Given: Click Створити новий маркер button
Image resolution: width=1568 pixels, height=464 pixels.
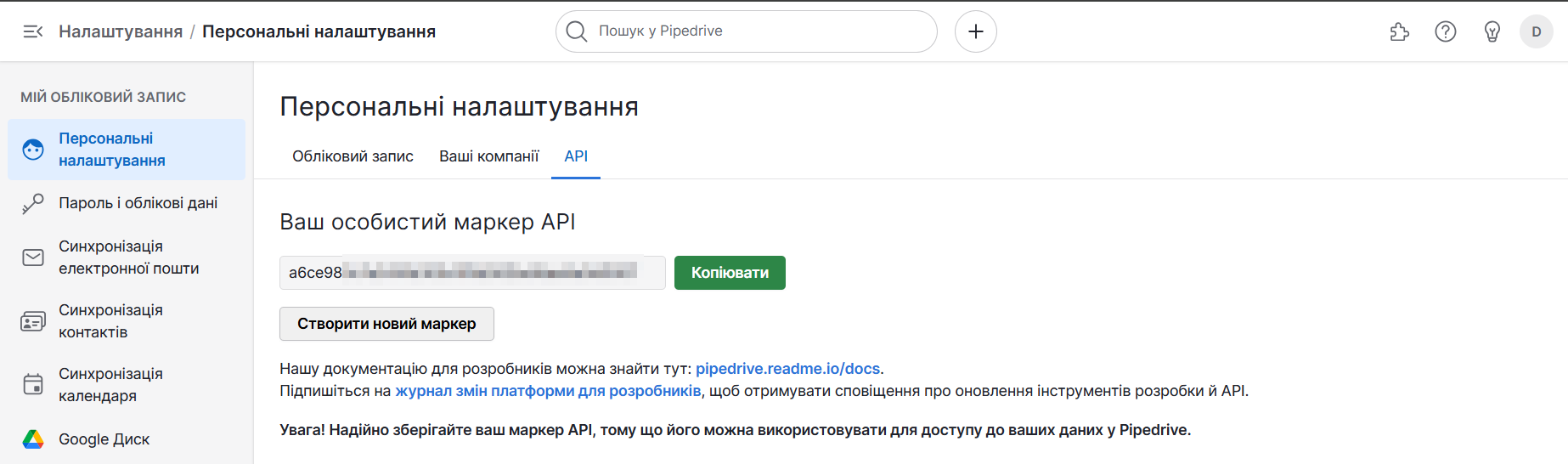Looking at the screenshot, I should [386, 324].
